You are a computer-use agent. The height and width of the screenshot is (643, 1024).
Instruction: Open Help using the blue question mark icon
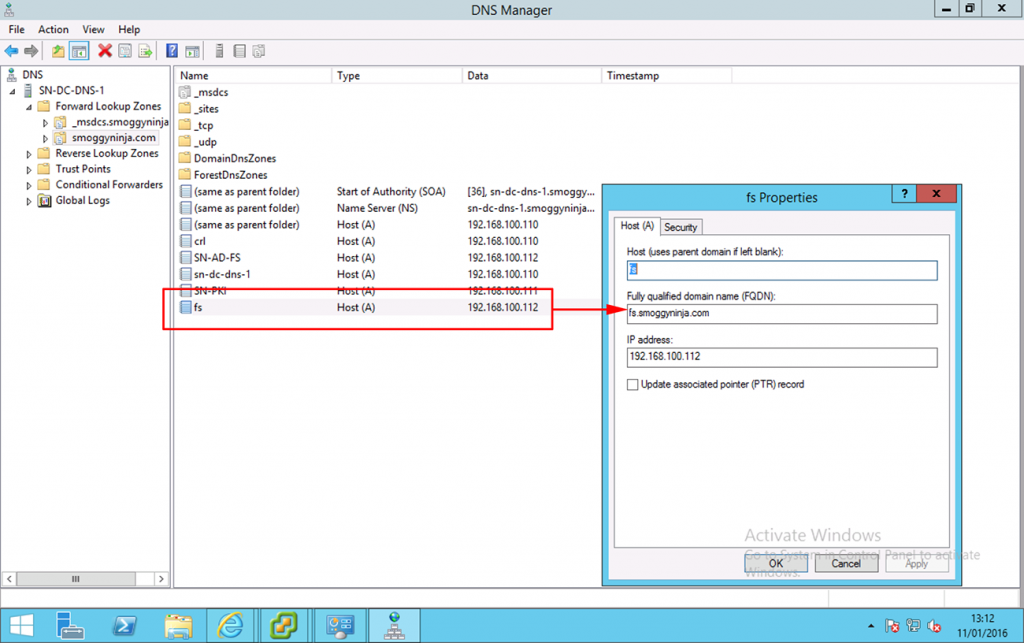172,51
